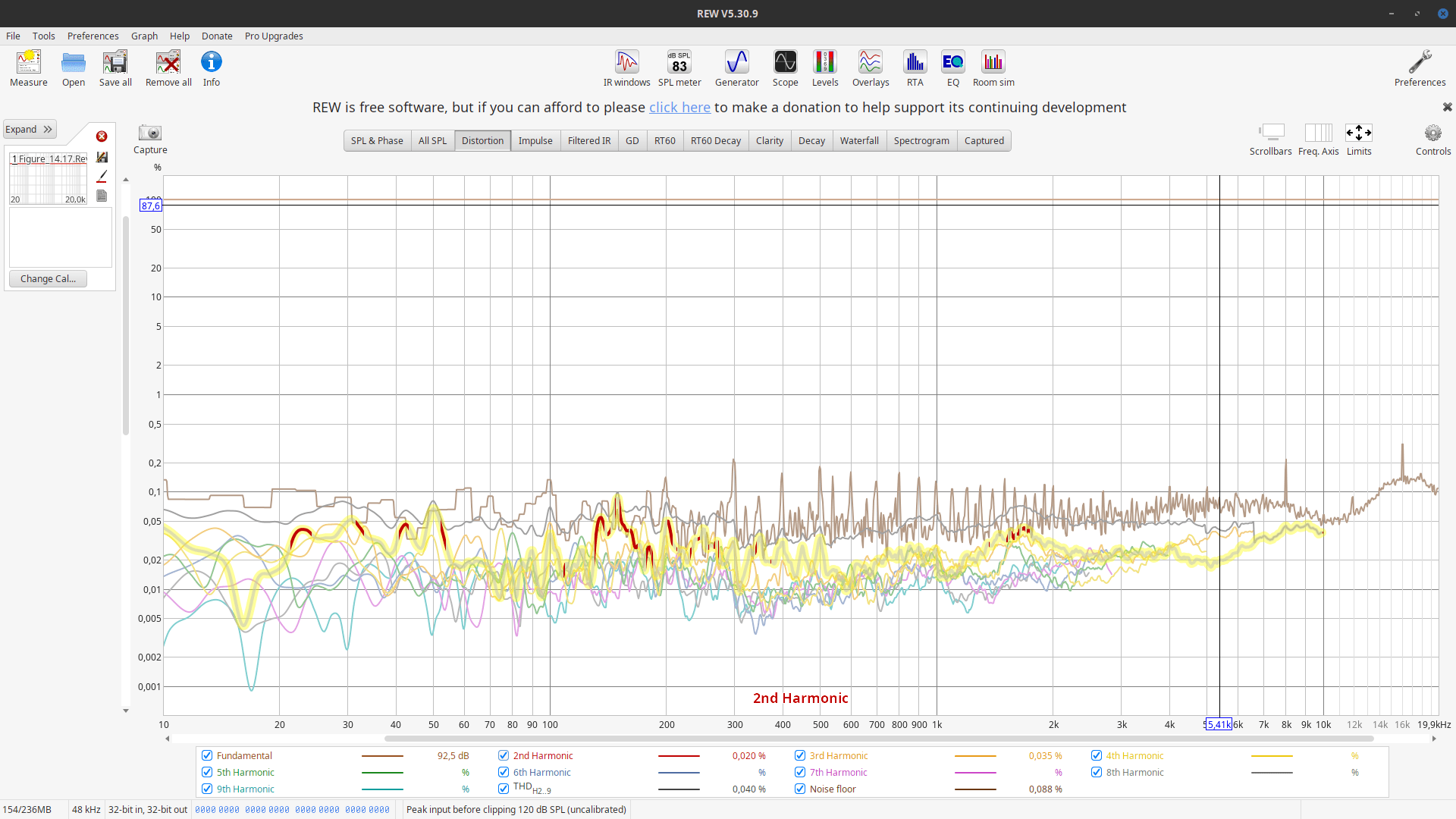Open the Help menu
The width and height of the screenshot is (1456, 819).
(x=180, y=36)
